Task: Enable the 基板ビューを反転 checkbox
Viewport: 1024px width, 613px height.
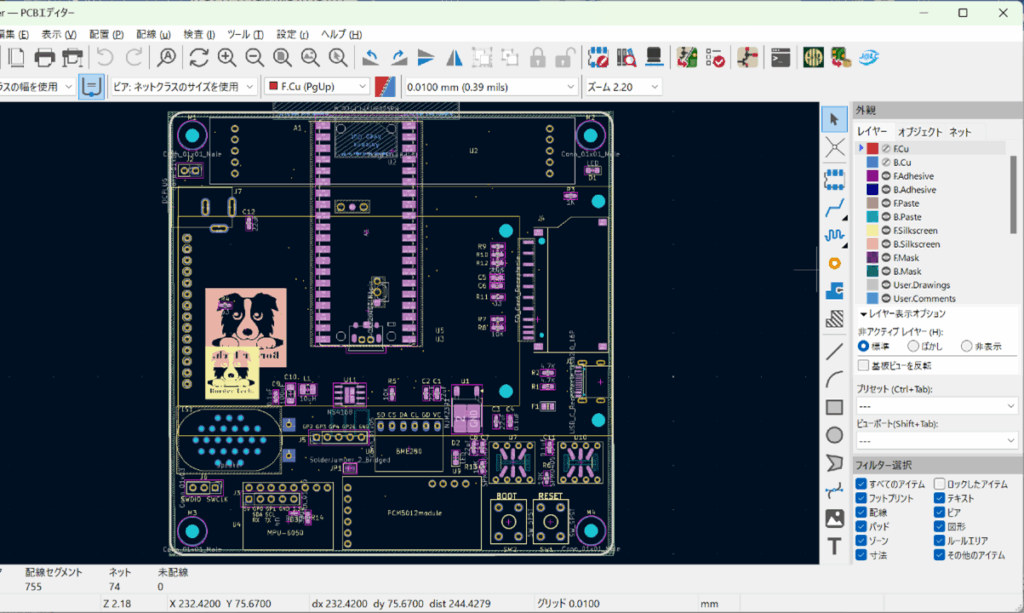Action: (x=864, y=365)
